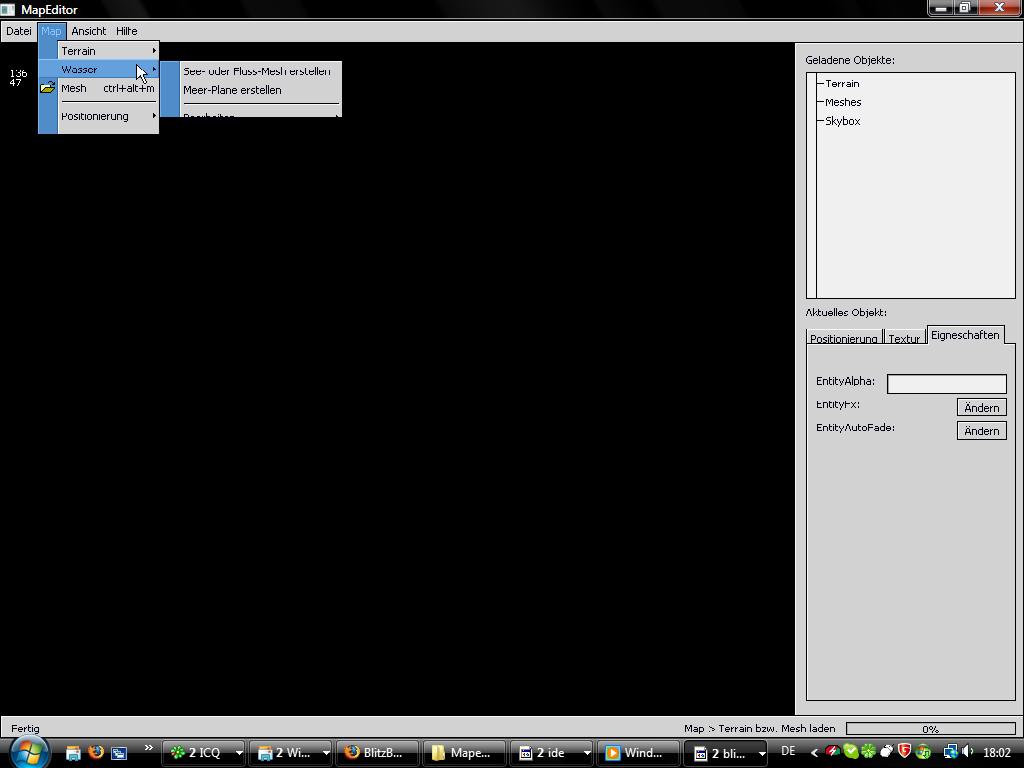Open the Ansicht menu
Image resolution: width=1024 pixels, height=768 pixels.
pyautogui.click(x=88, y=31)
